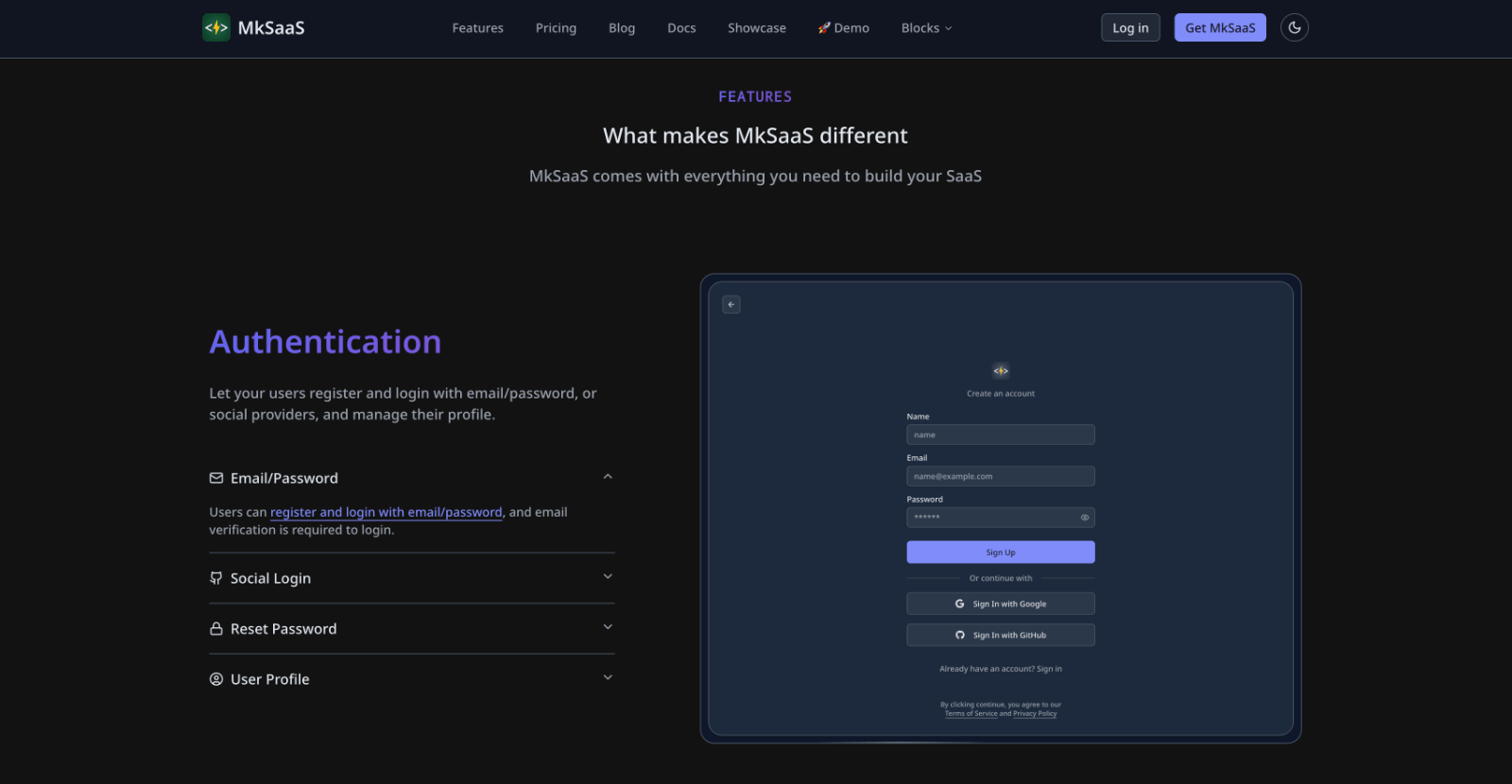Click the MkSaaS logo icon
The width and height of the screenshot is (1512, 784).
(216, 27)
